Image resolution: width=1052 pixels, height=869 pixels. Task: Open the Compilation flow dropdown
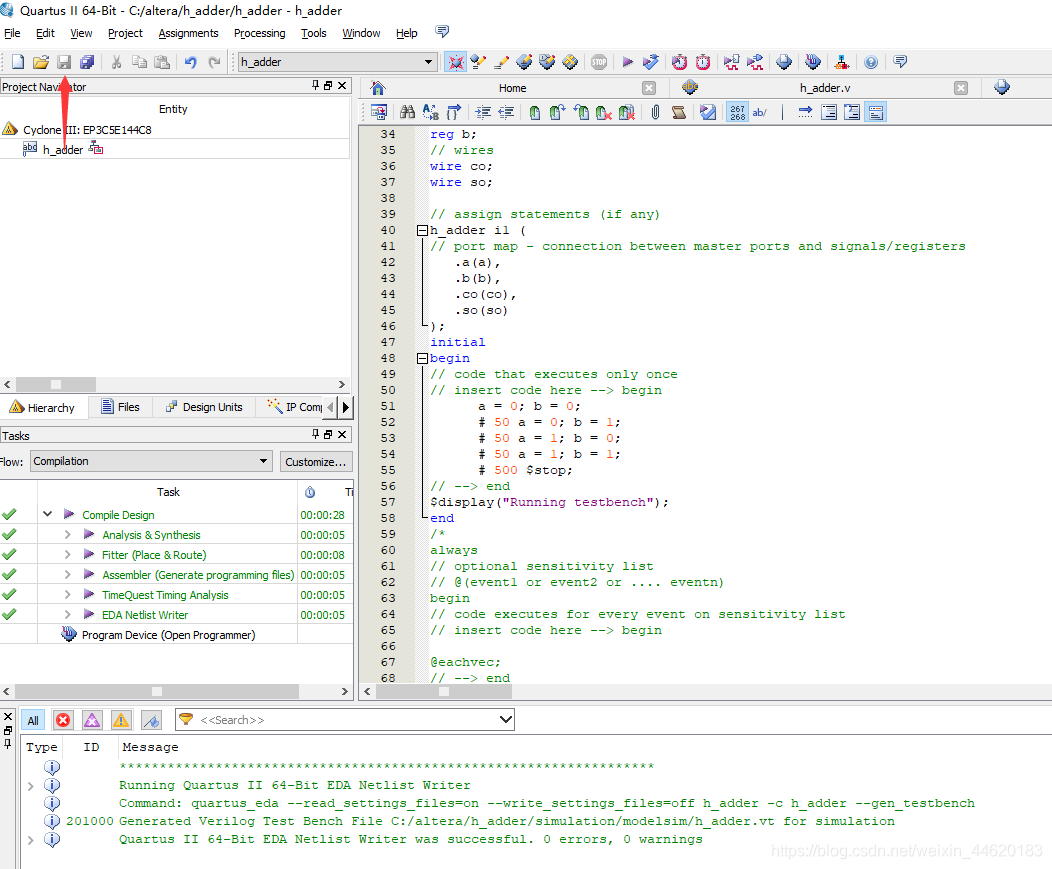[x=264, y=461]
